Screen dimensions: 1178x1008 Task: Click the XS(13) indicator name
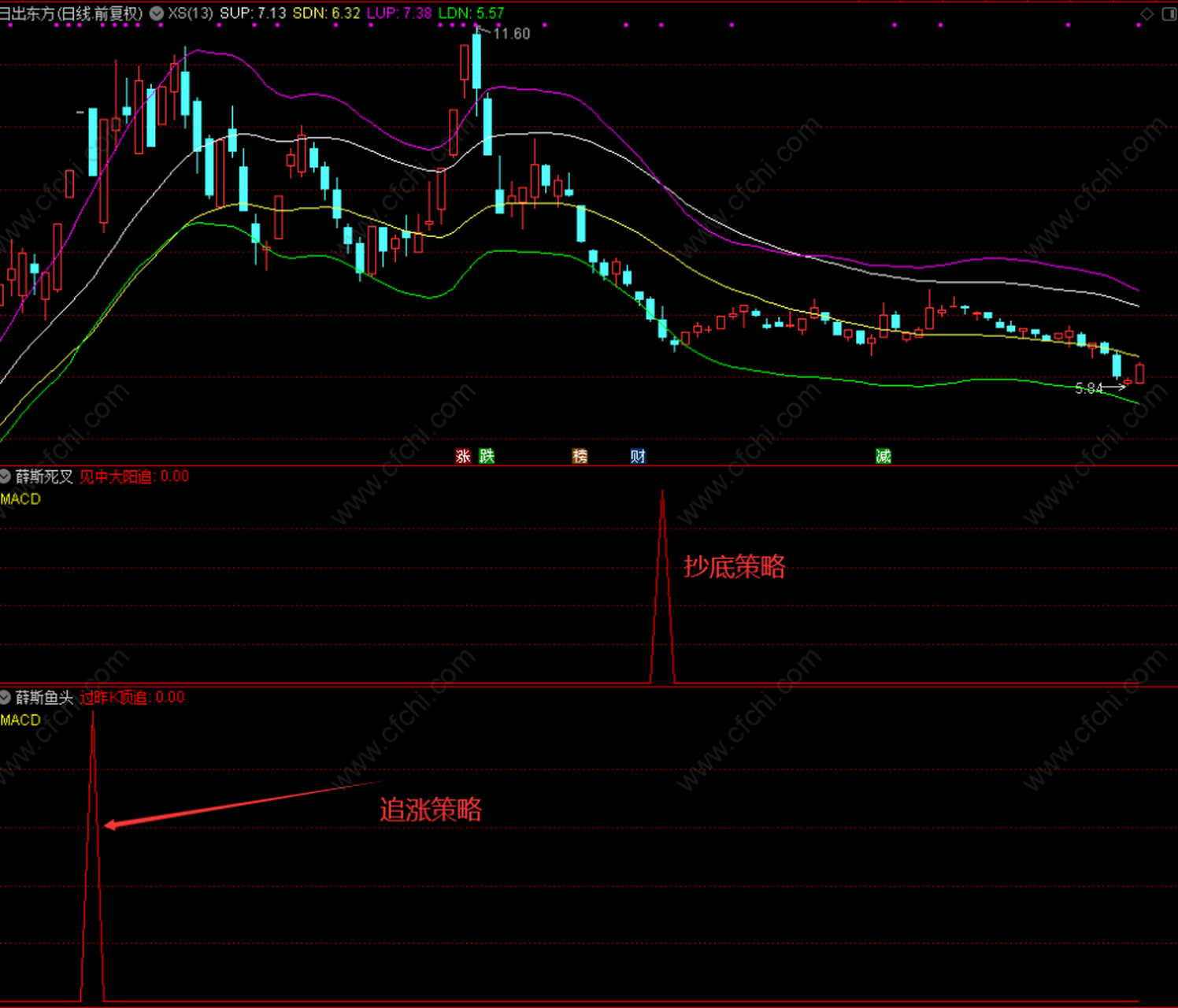190,13
